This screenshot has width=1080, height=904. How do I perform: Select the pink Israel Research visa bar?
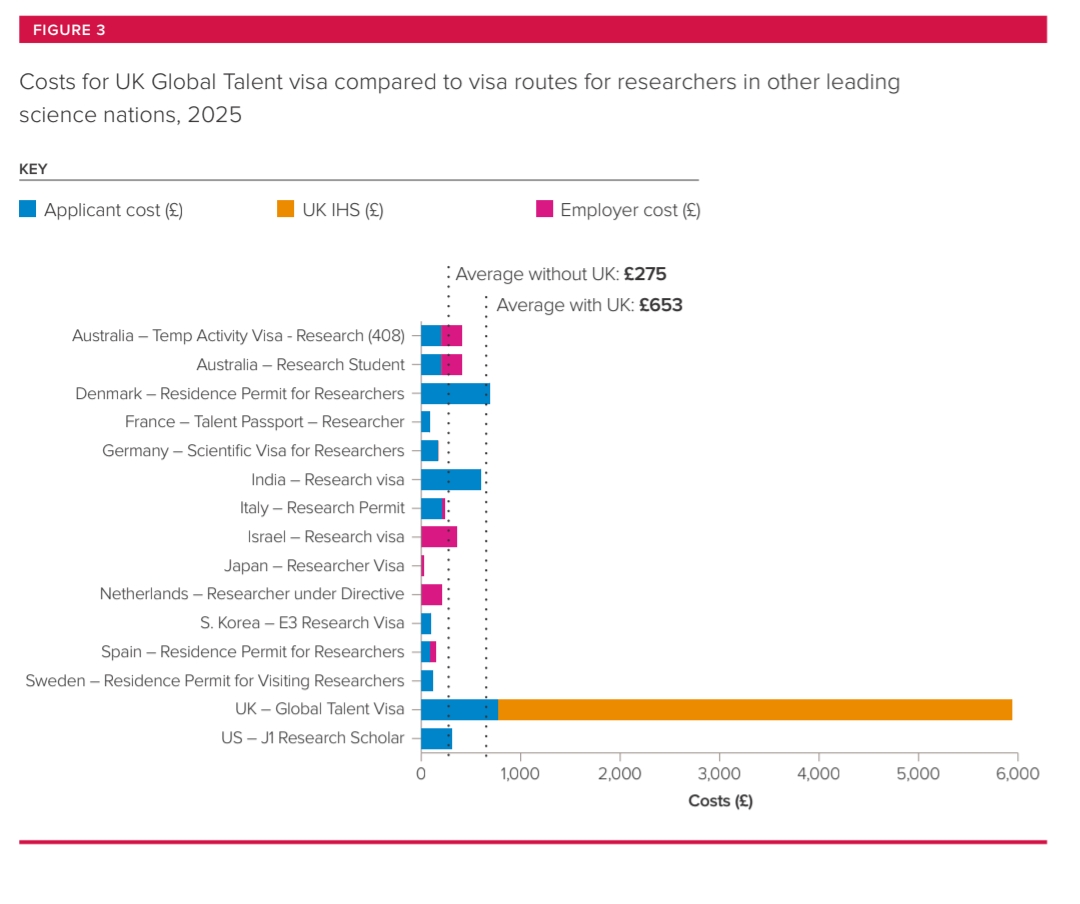[x=439, y=537]
